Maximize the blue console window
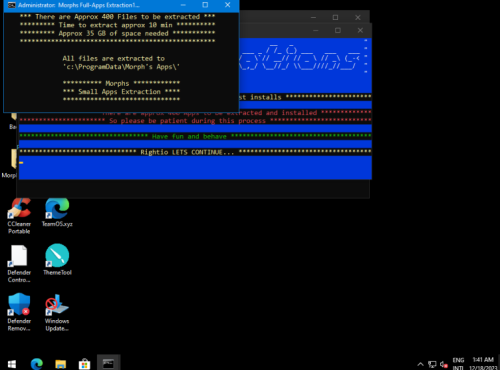The image size is (500, 370). coord(338,30)
